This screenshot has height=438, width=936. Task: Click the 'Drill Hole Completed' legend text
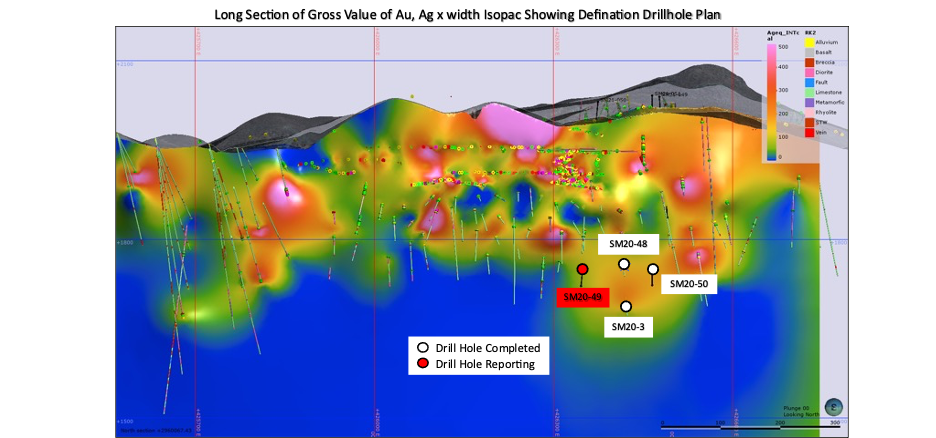tap(487, 348)
